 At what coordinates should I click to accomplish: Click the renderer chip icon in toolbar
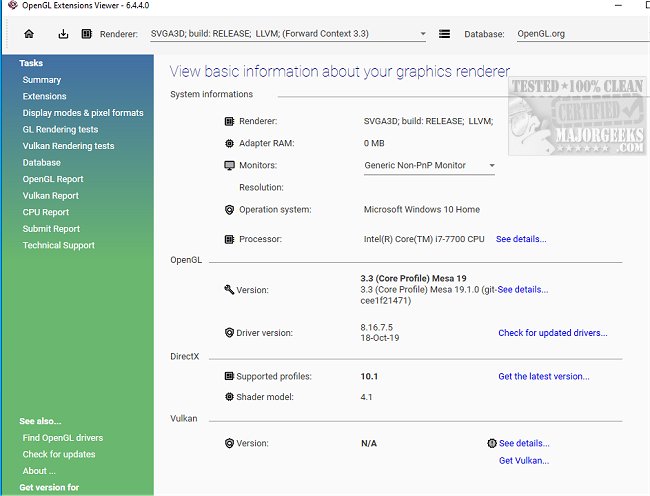pos(86,34)
